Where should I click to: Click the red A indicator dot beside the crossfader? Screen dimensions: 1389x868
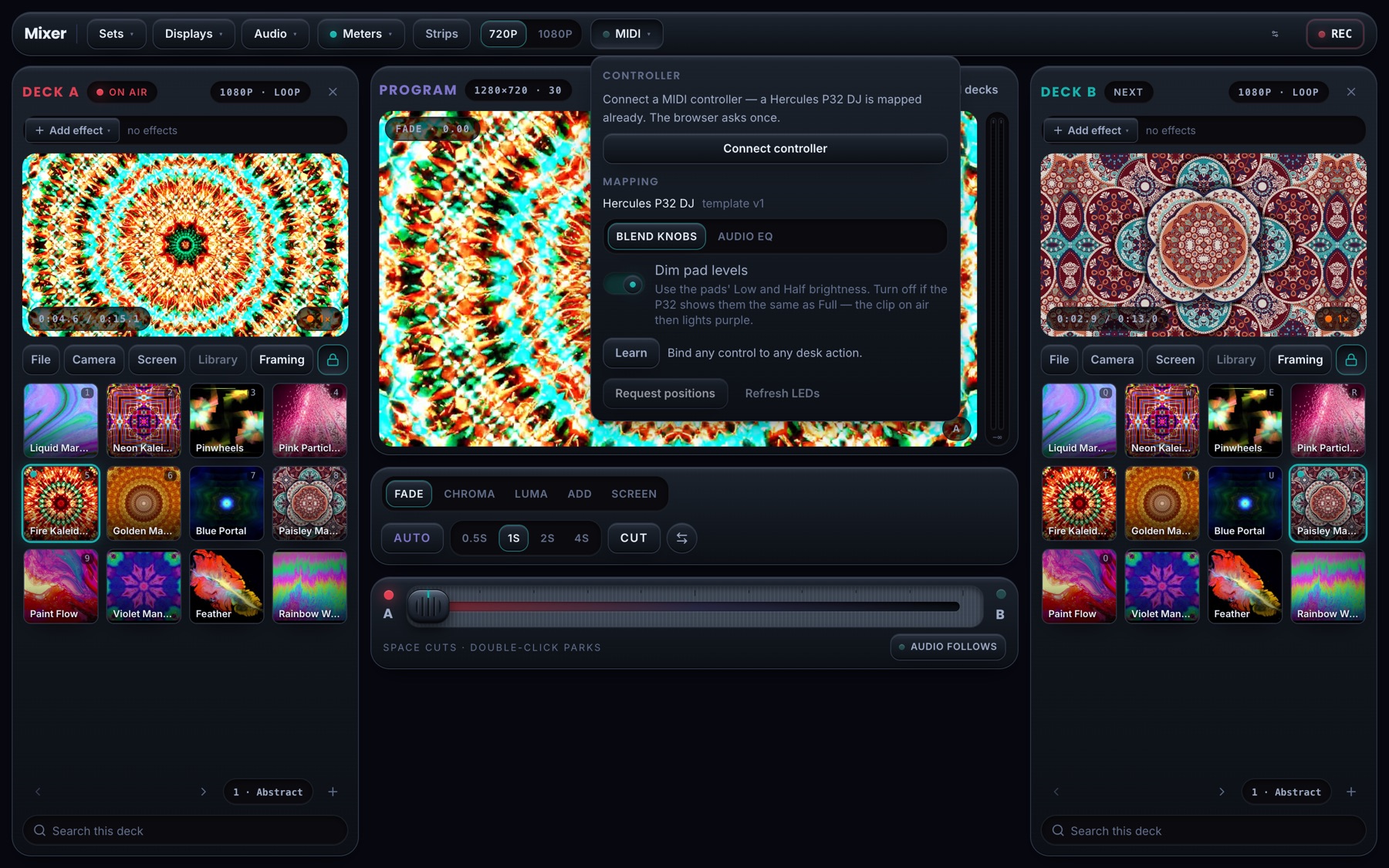pyautogui.click(x=389, y=595)
